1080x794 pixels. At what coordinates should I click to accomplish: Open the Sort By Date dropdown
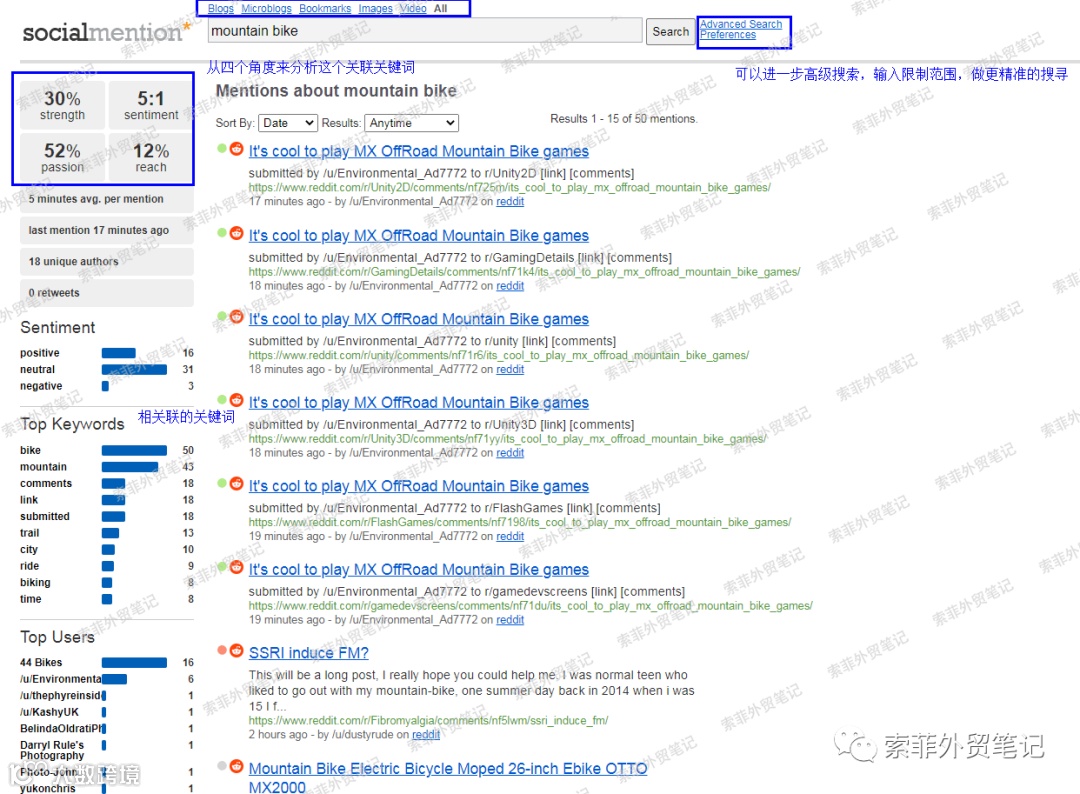287,123
